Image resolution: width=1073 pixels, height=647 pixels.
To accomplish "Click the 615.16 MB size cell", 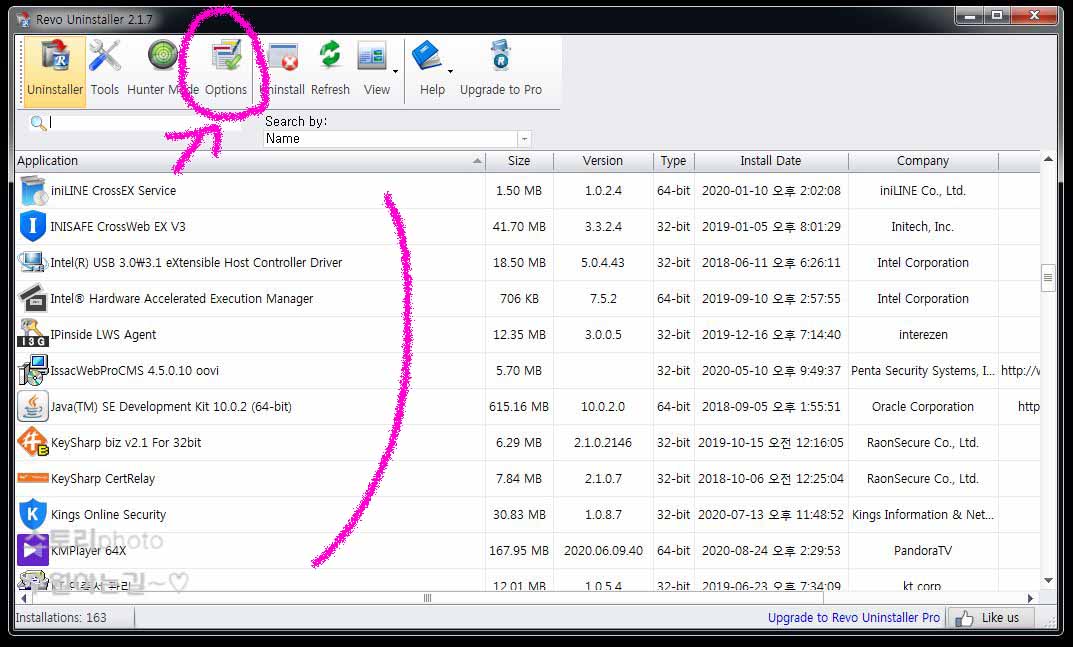I will (519, 407).
